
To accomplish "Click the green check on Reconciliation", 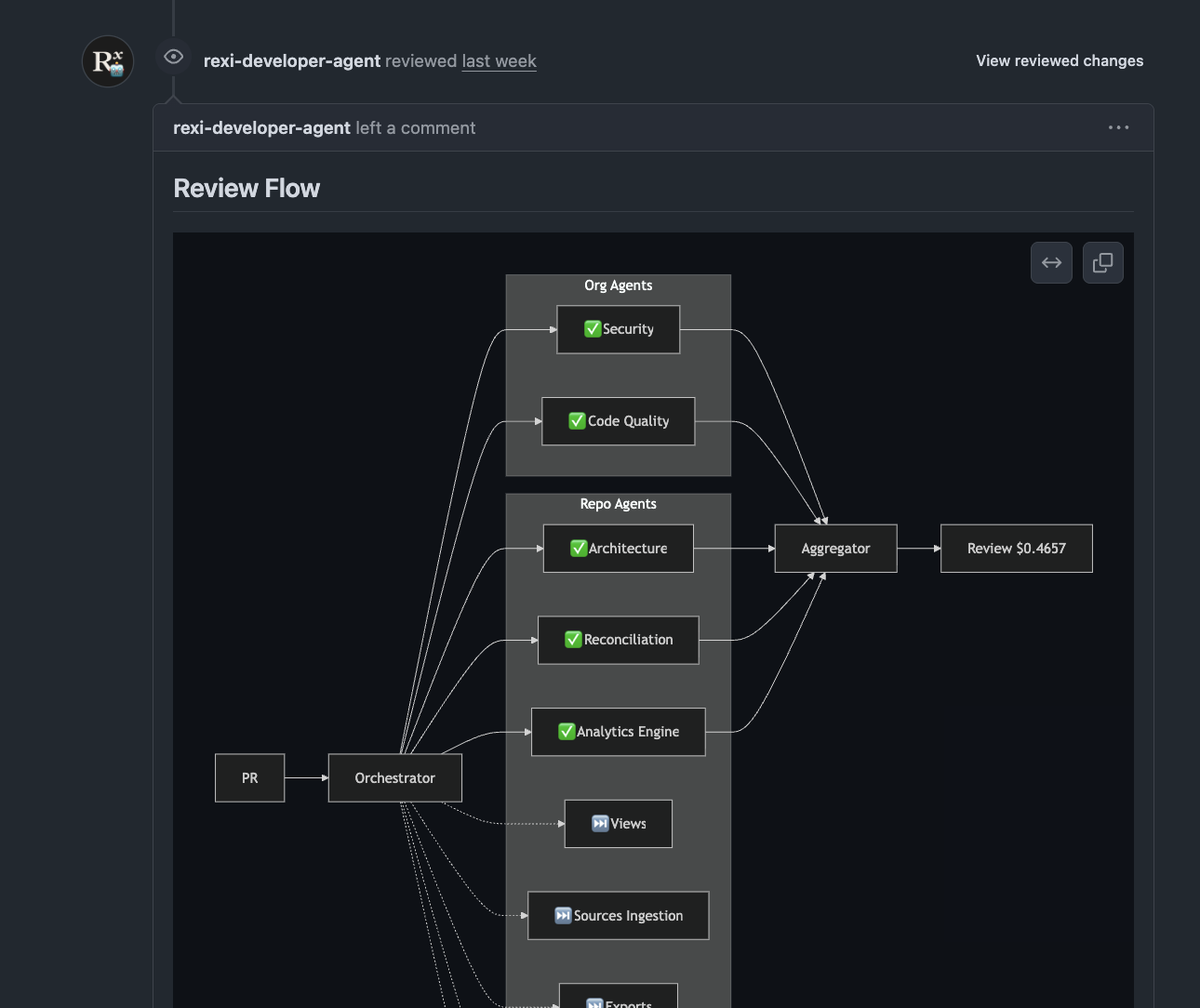I will 574,640.
